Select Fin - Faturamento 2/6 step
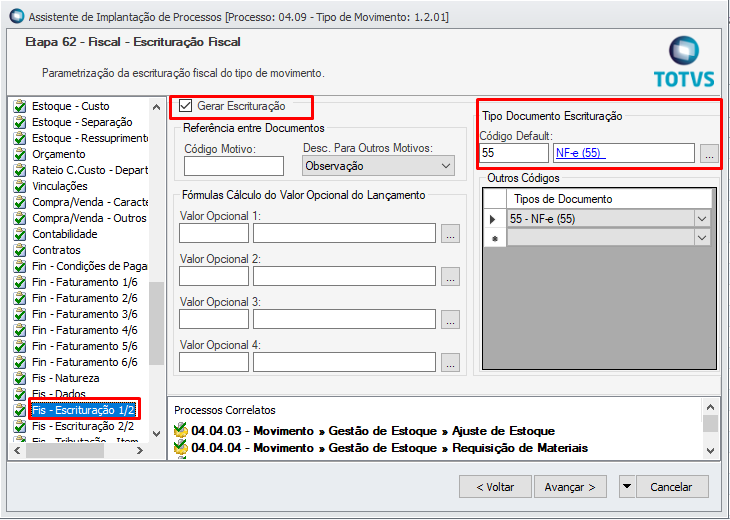Image resolution: width=730 pixels, height=520 pixels. tap(85, 298)
